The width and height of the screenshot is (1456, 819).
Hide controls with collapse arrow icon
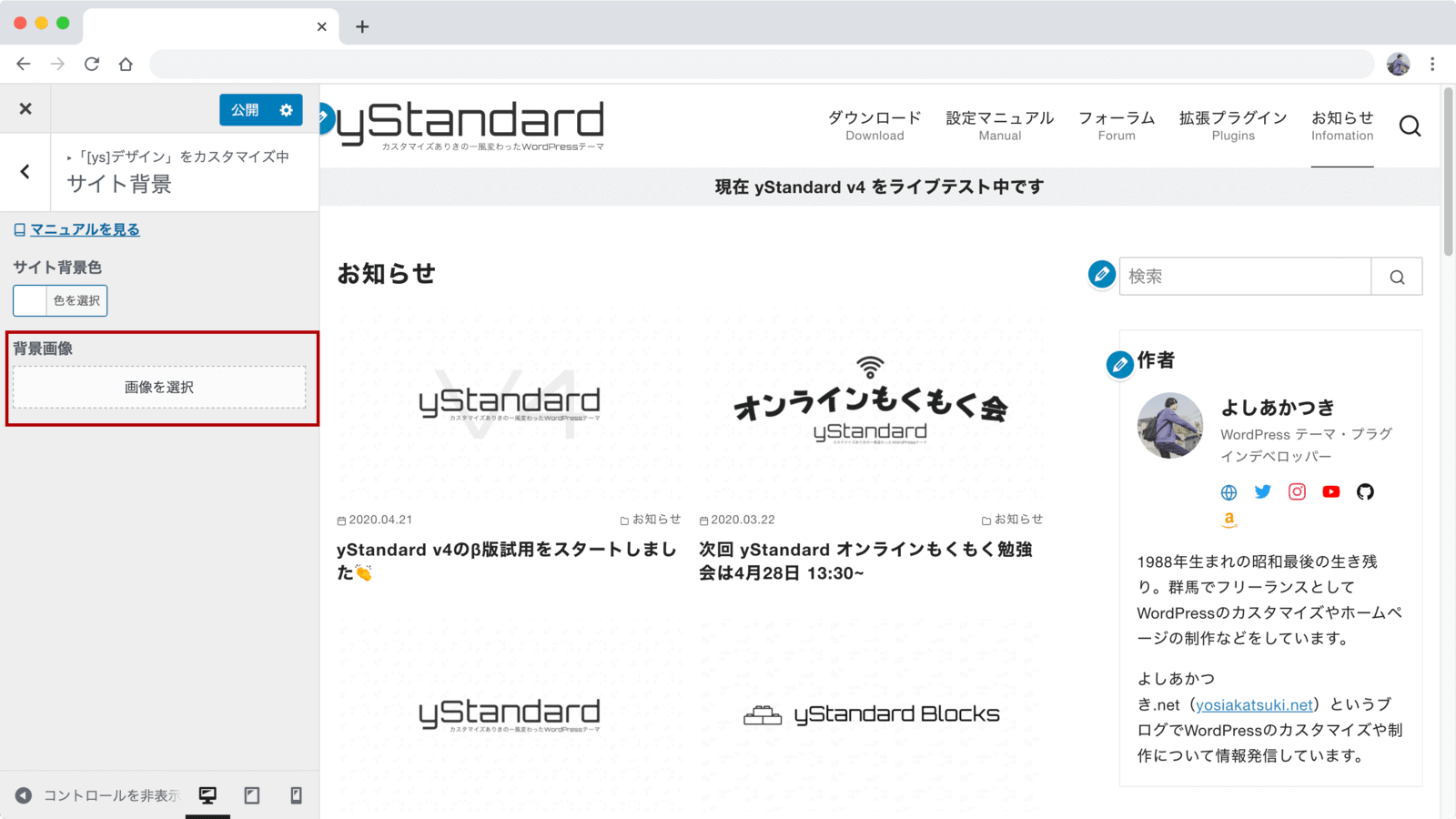pos(24,795)
